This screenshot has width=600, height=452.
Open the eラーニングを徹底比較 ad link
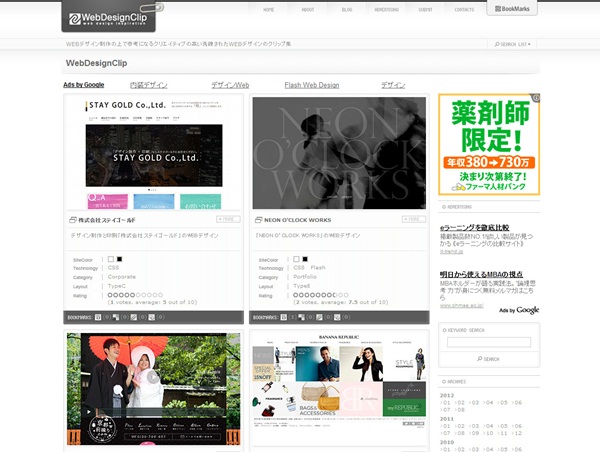[474, 228]
